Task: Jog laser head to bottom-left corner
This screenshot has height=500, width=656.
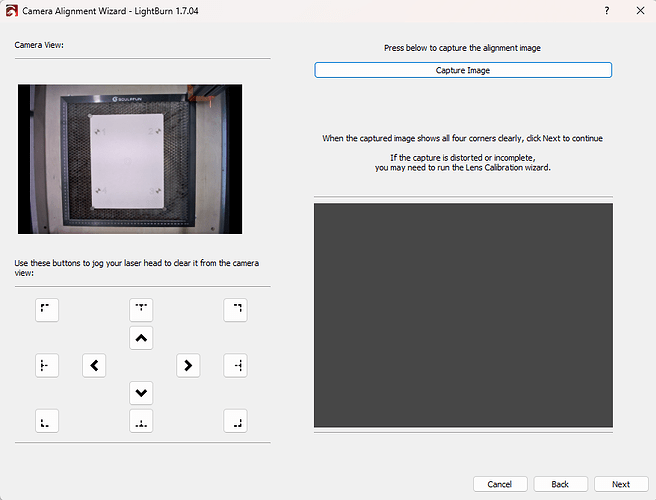Action: [47, 421]
